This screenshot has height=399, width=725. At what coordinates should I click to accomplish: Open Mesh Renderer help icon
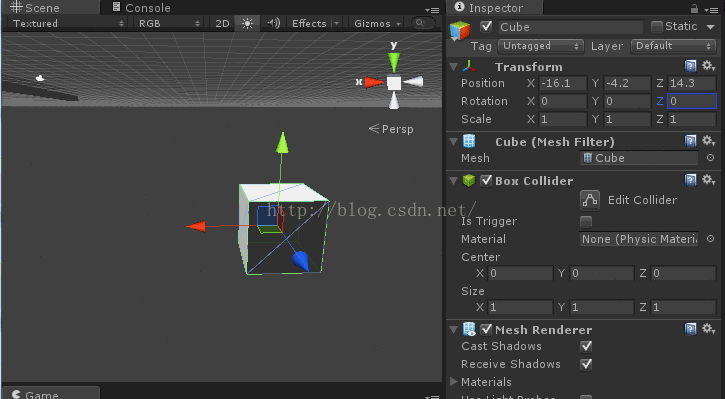click(x=690, y=329)
